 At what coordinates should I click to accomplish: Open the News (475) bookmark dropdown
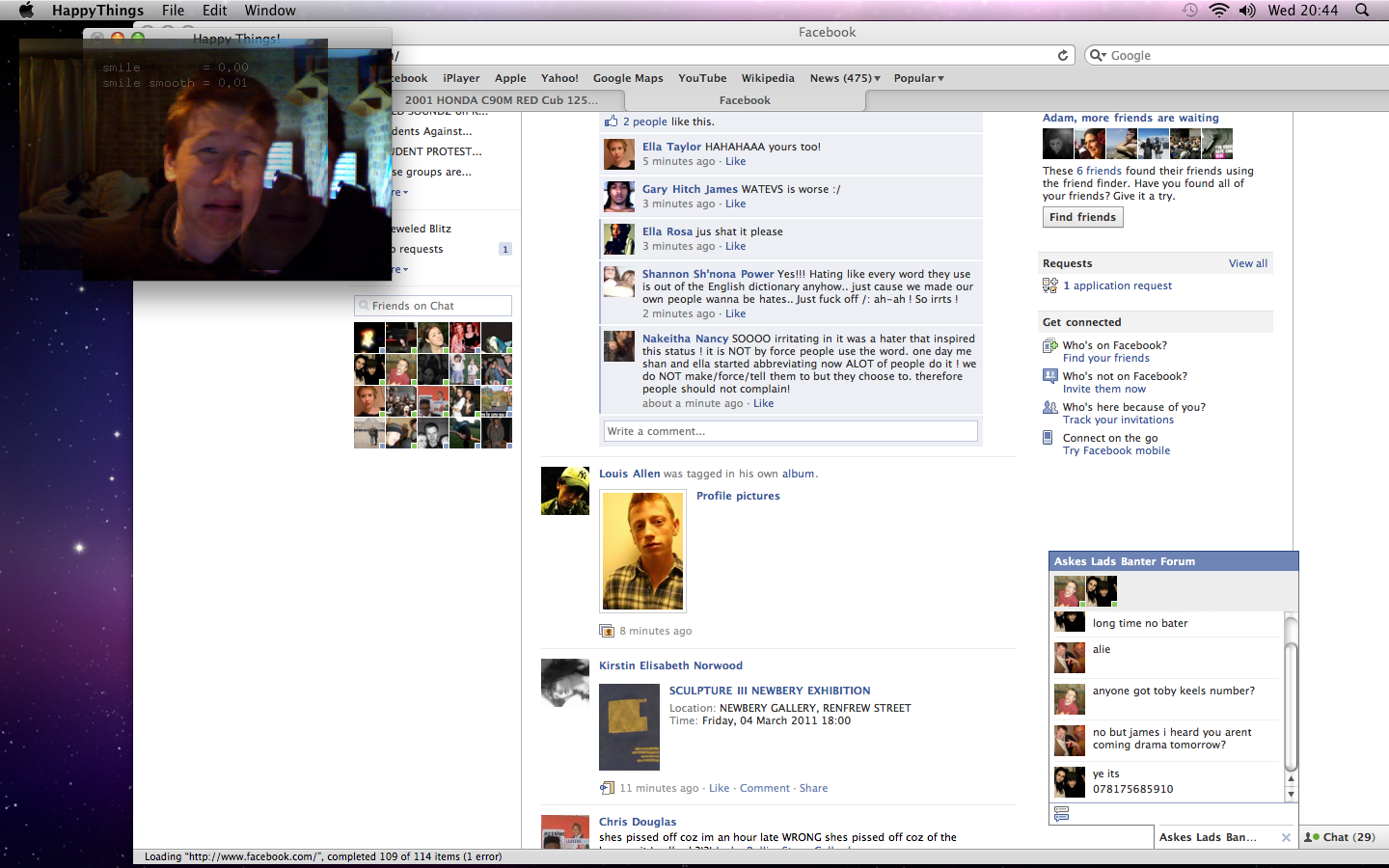coord(845,78)
